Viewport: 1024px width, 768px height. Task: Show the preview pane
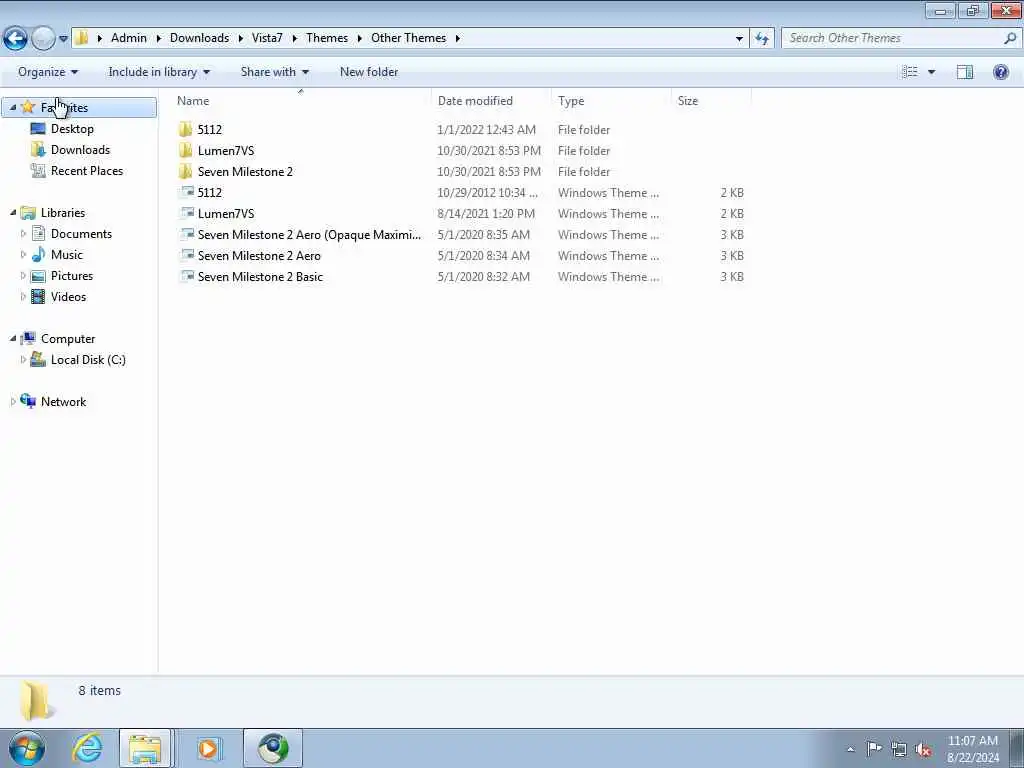pyautogui.click(x=965, y=72)
